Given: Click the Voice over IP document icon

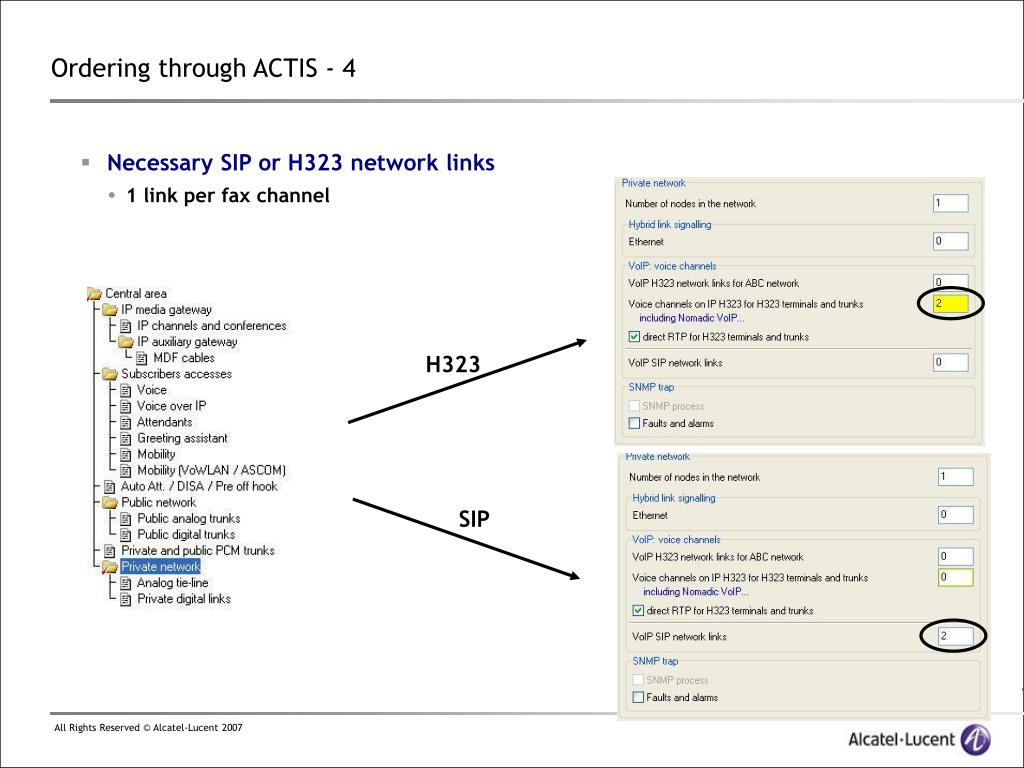Looking at the screenshot, I should click(126, 406).
